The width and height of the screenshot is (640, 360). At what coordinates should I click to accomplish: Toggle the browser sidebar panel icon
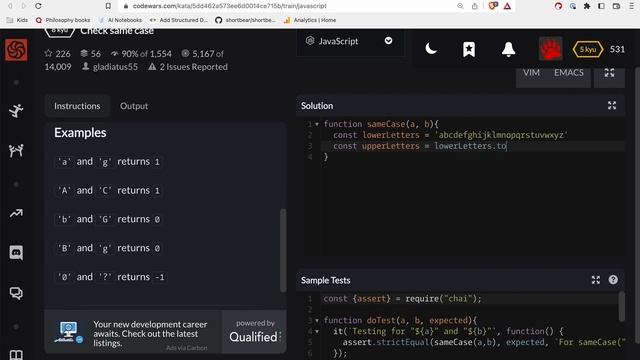601,6
